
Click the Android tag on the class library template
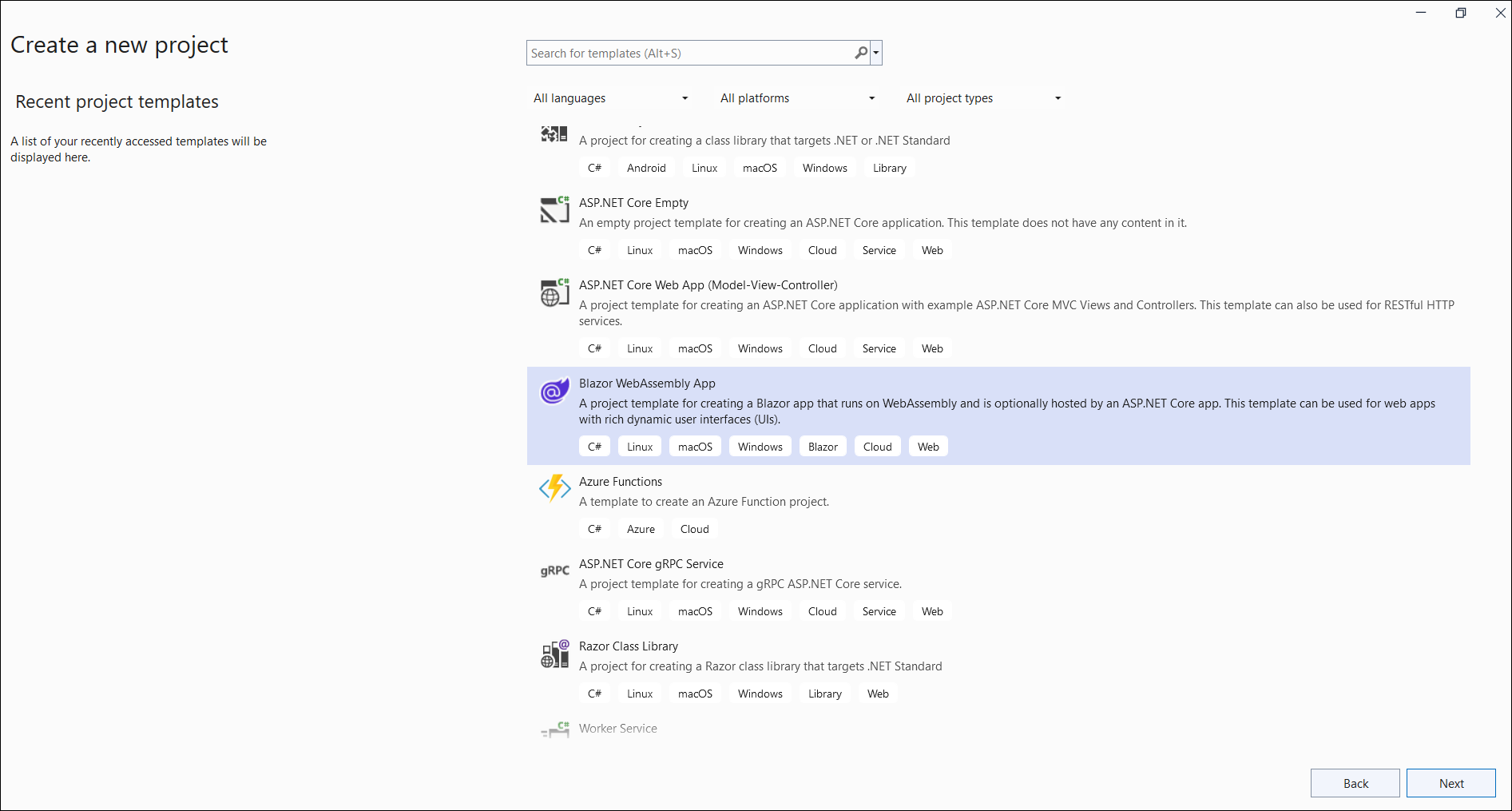point(646,168)
